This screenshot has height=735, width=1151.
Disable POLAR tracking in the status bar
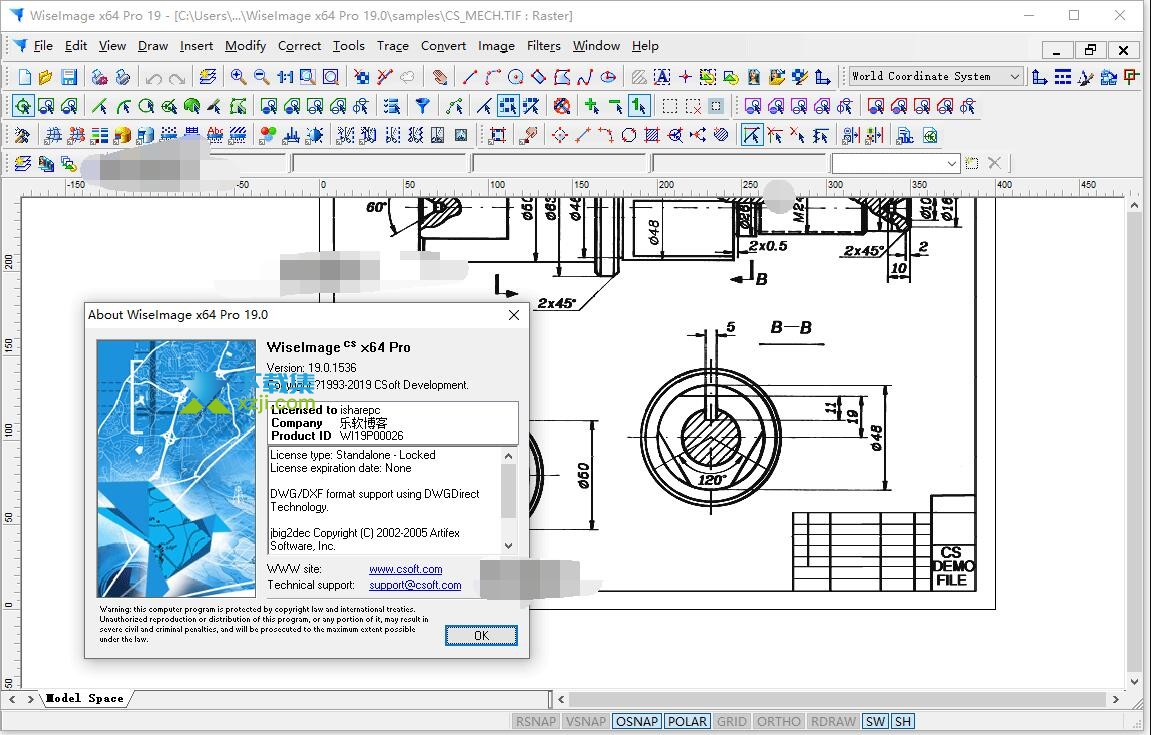(687, 721)
